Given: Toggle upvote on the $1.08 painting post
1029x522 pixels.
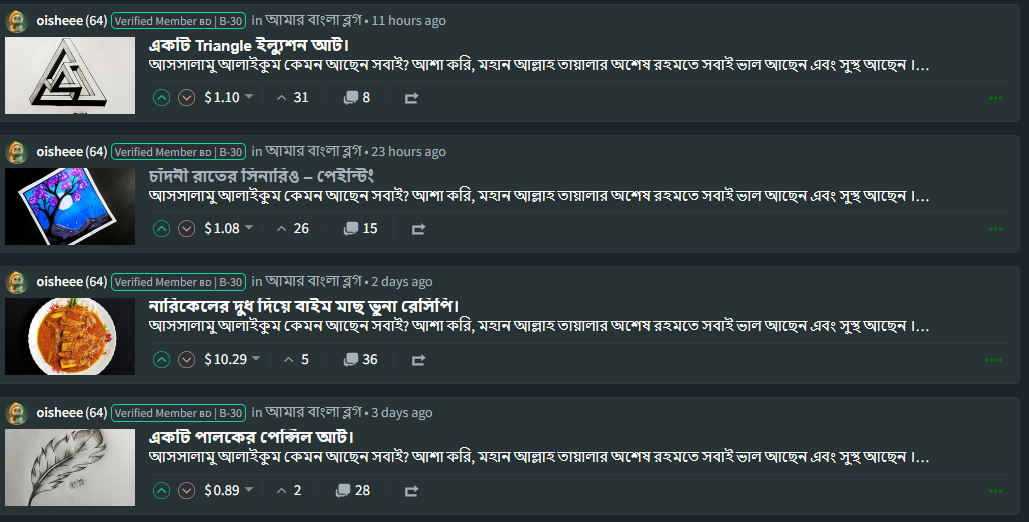Looking at the screenshot, I should coord(162,229).
